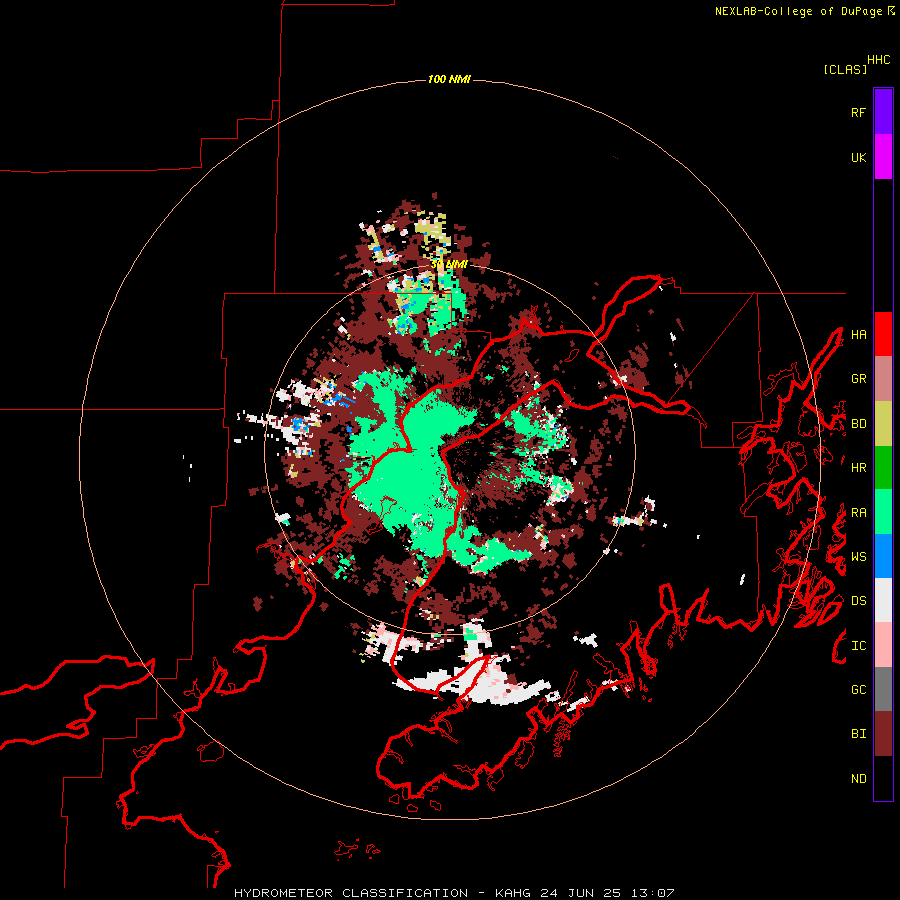
Task: Click the KAHG radar site identifier
Action: [x=513, y=893]
